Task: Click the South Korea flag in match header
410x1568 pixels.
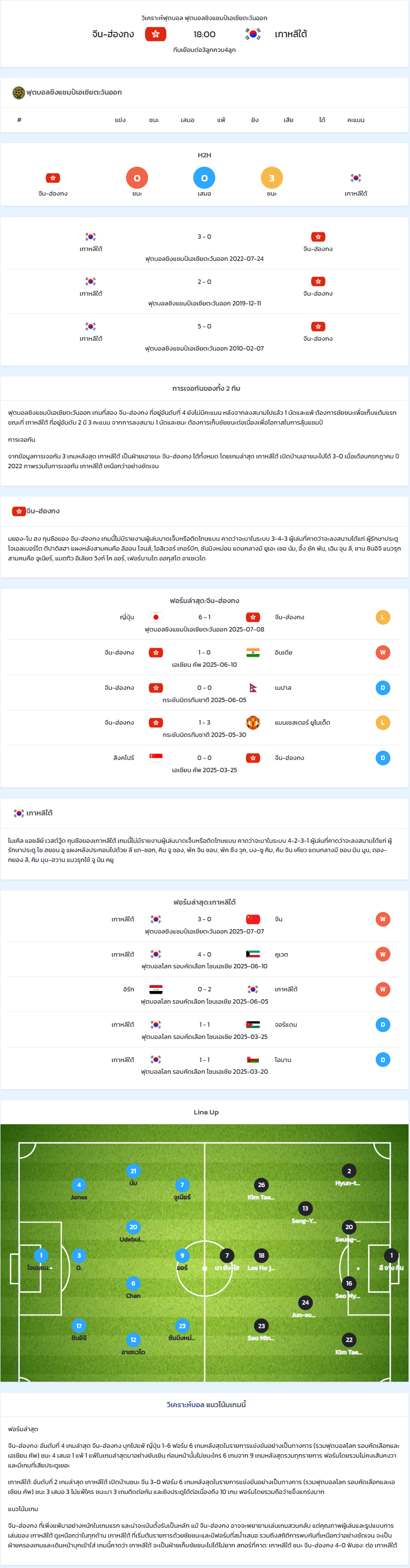Action: (x=253, y=34)
